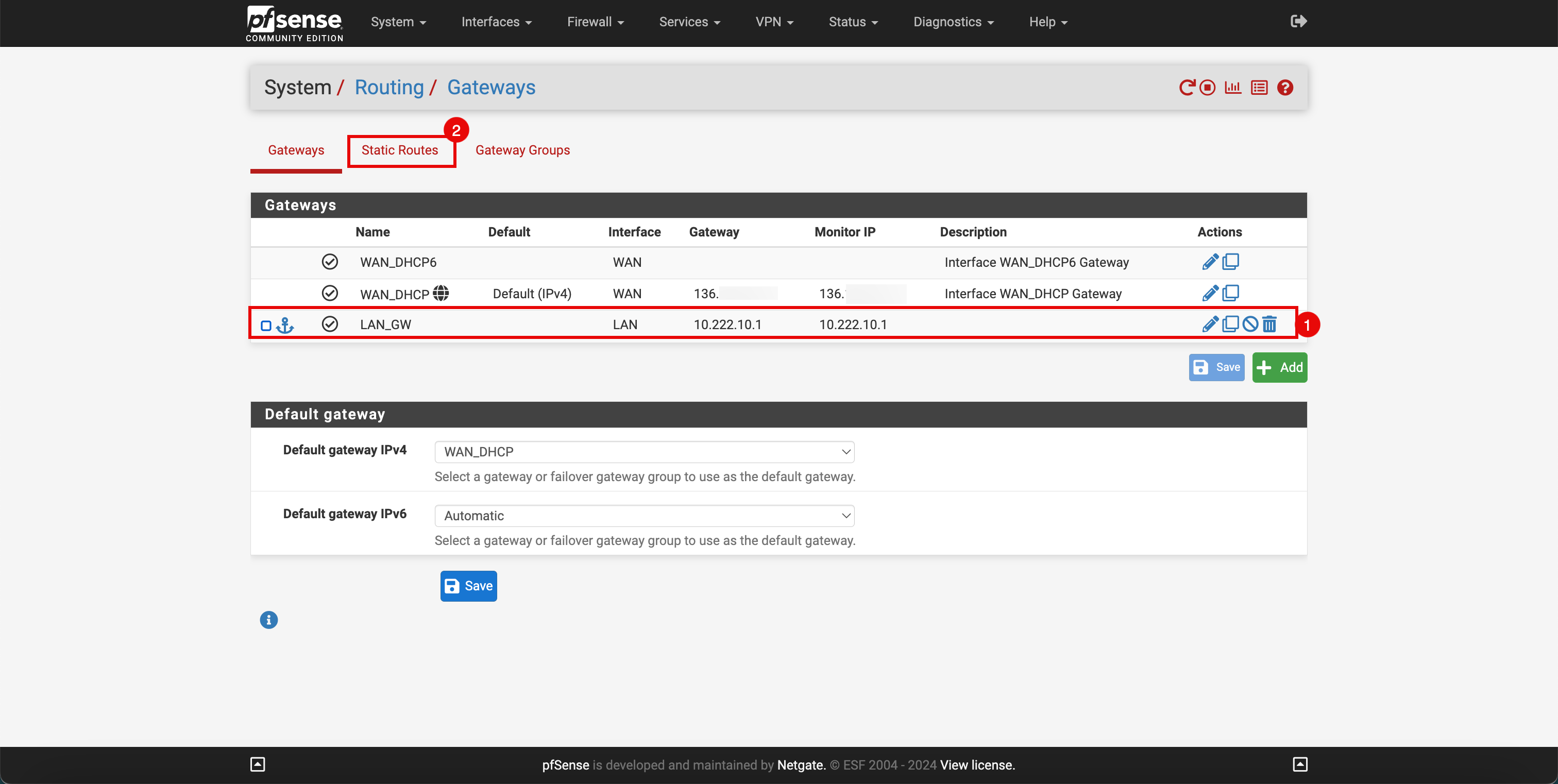Switch to the Static Routes tab
This screenshot has width=1558, height=784.
[399, 149]
